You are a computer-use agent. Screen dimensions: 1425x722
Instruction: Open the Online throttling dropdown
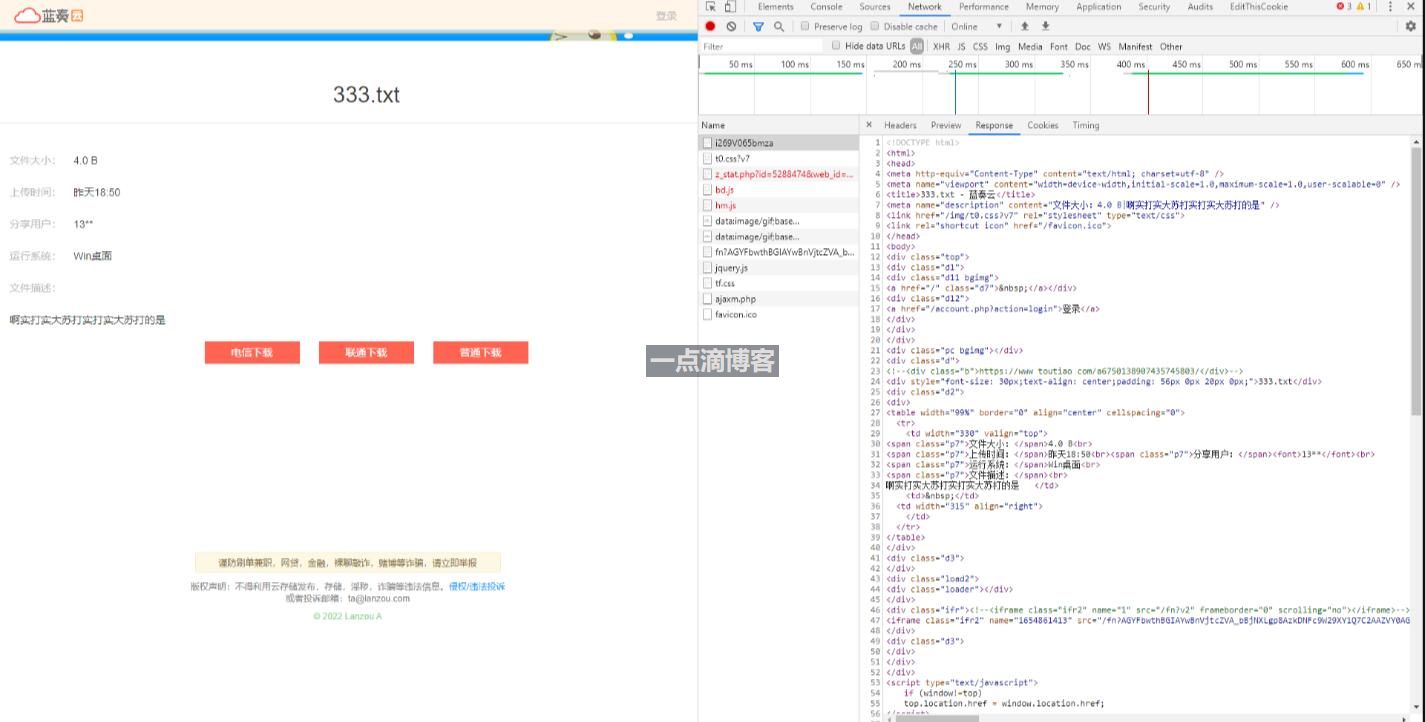[977, 26]
